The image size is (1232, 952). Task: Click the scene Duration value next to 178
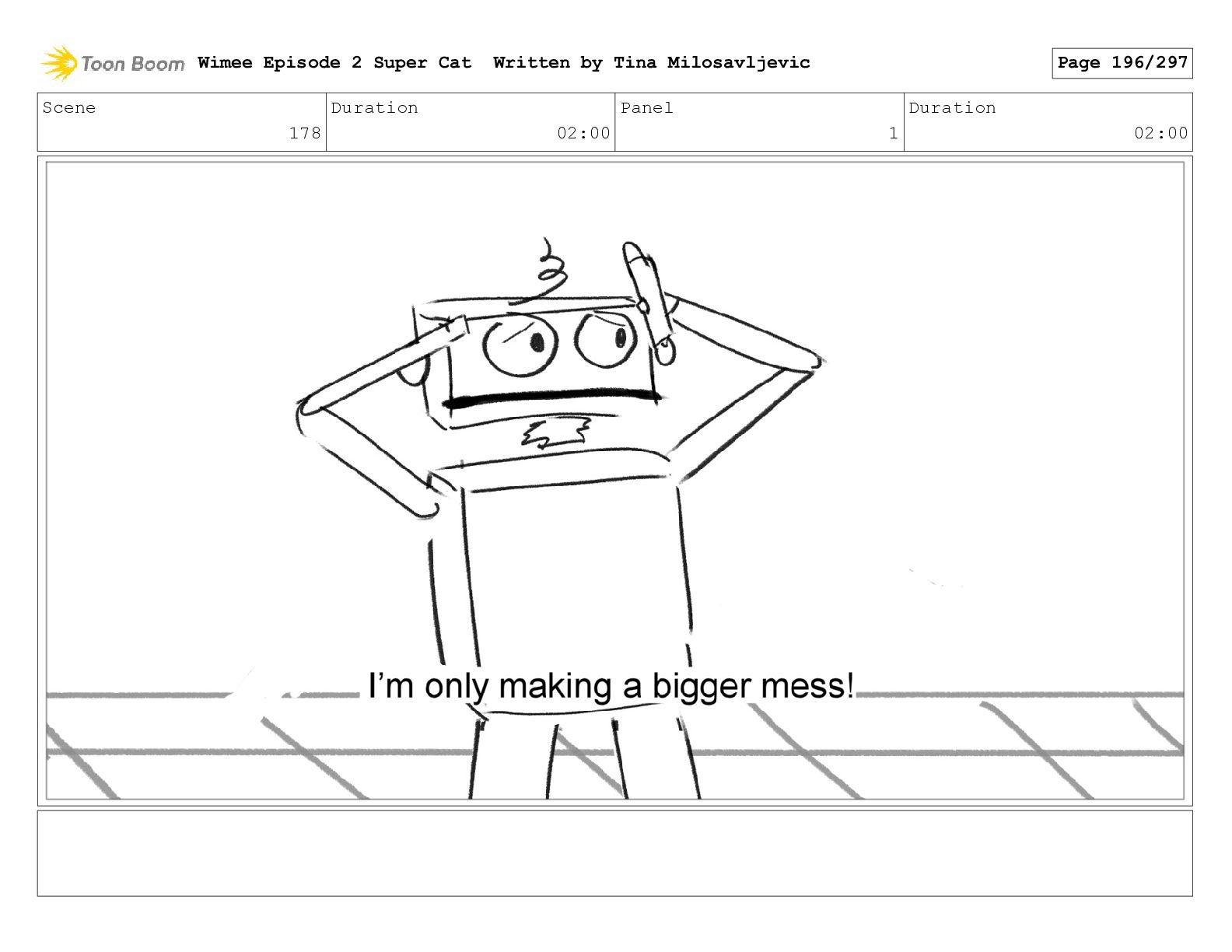(x=583, y=133)
